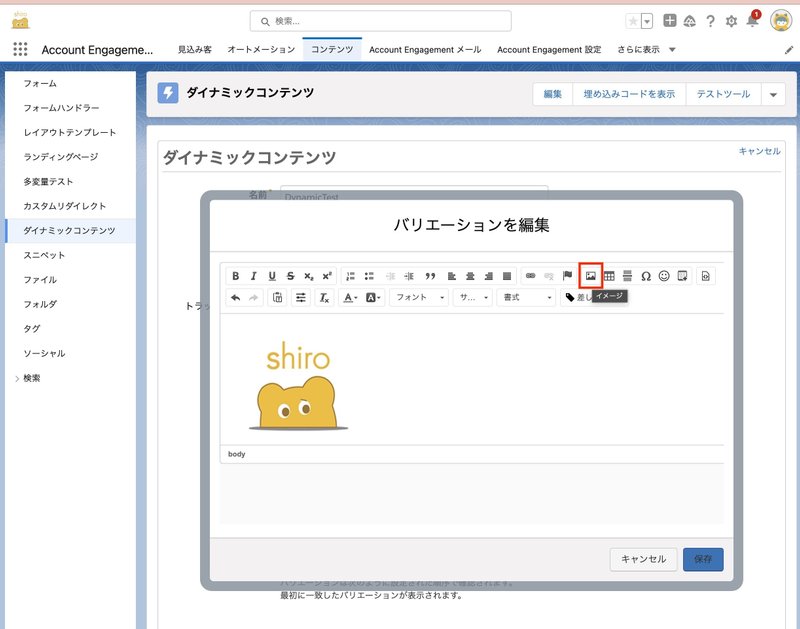Click the unlink icon
The image size is (800, 629).
point(549,276)
